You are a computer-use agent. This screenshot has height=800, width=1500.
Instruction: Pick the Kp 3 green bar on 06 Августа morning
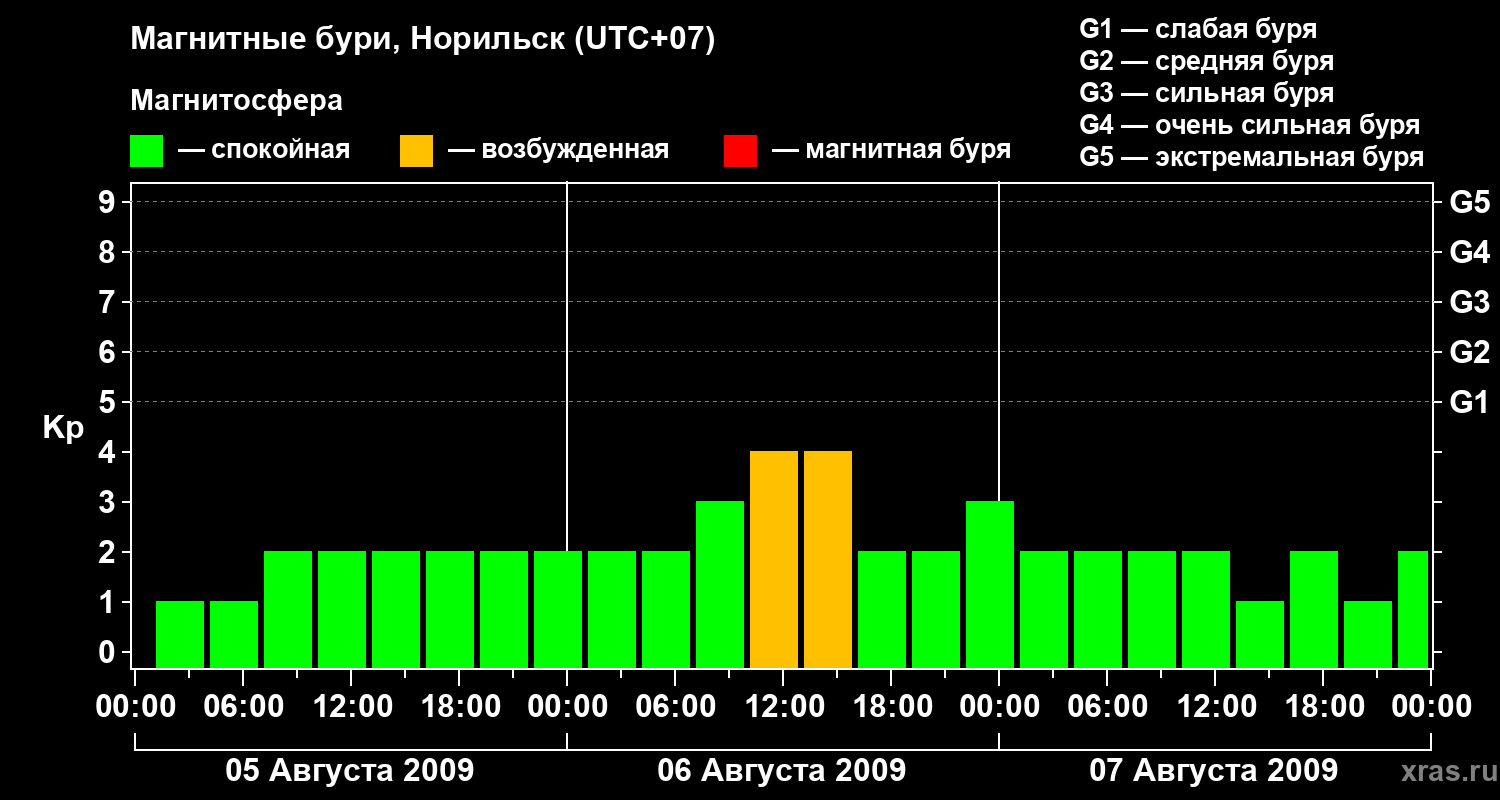[x=720, y=584]
